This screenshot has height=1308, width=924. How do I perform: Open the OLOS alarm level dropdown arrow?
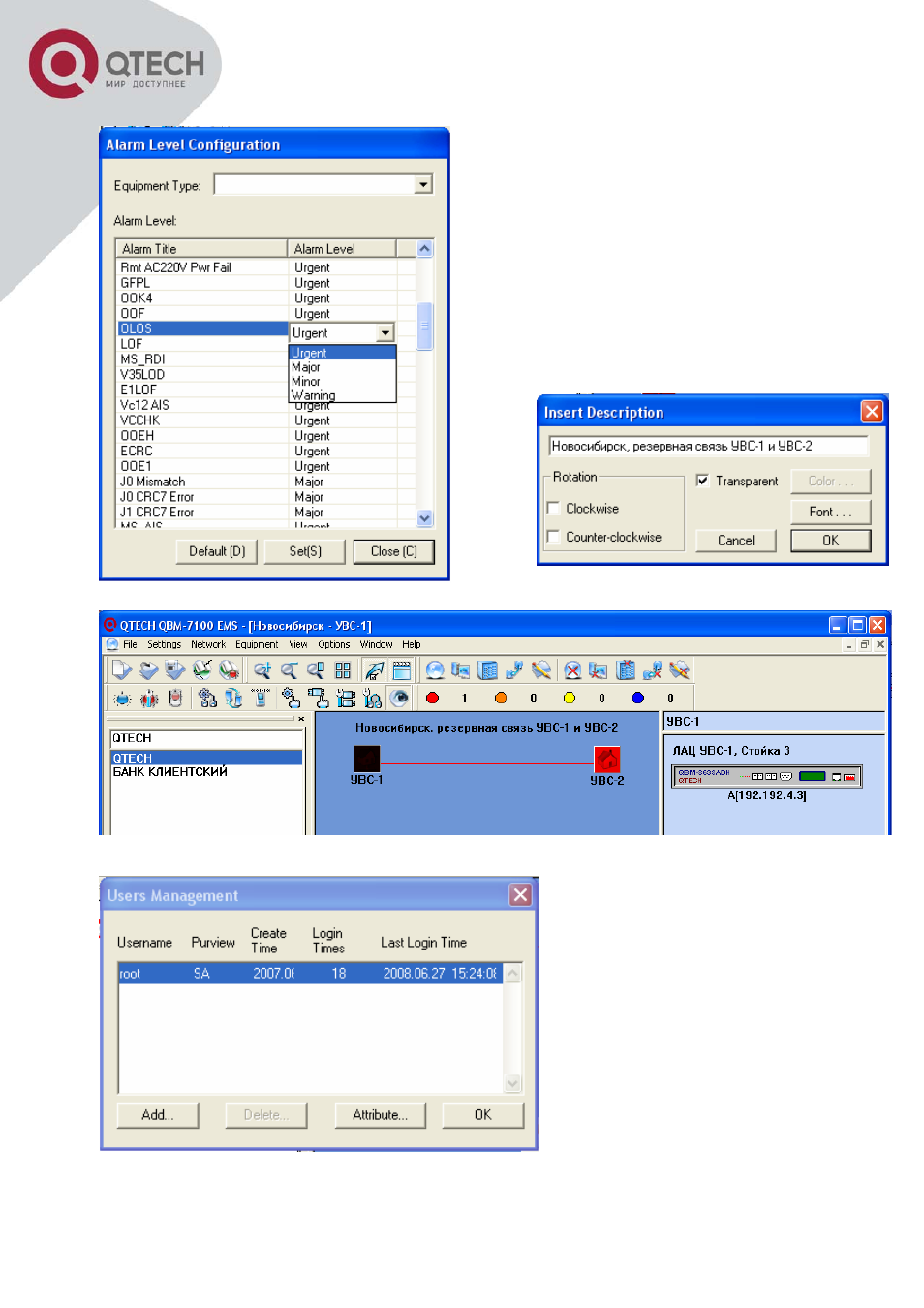point(385,333)
